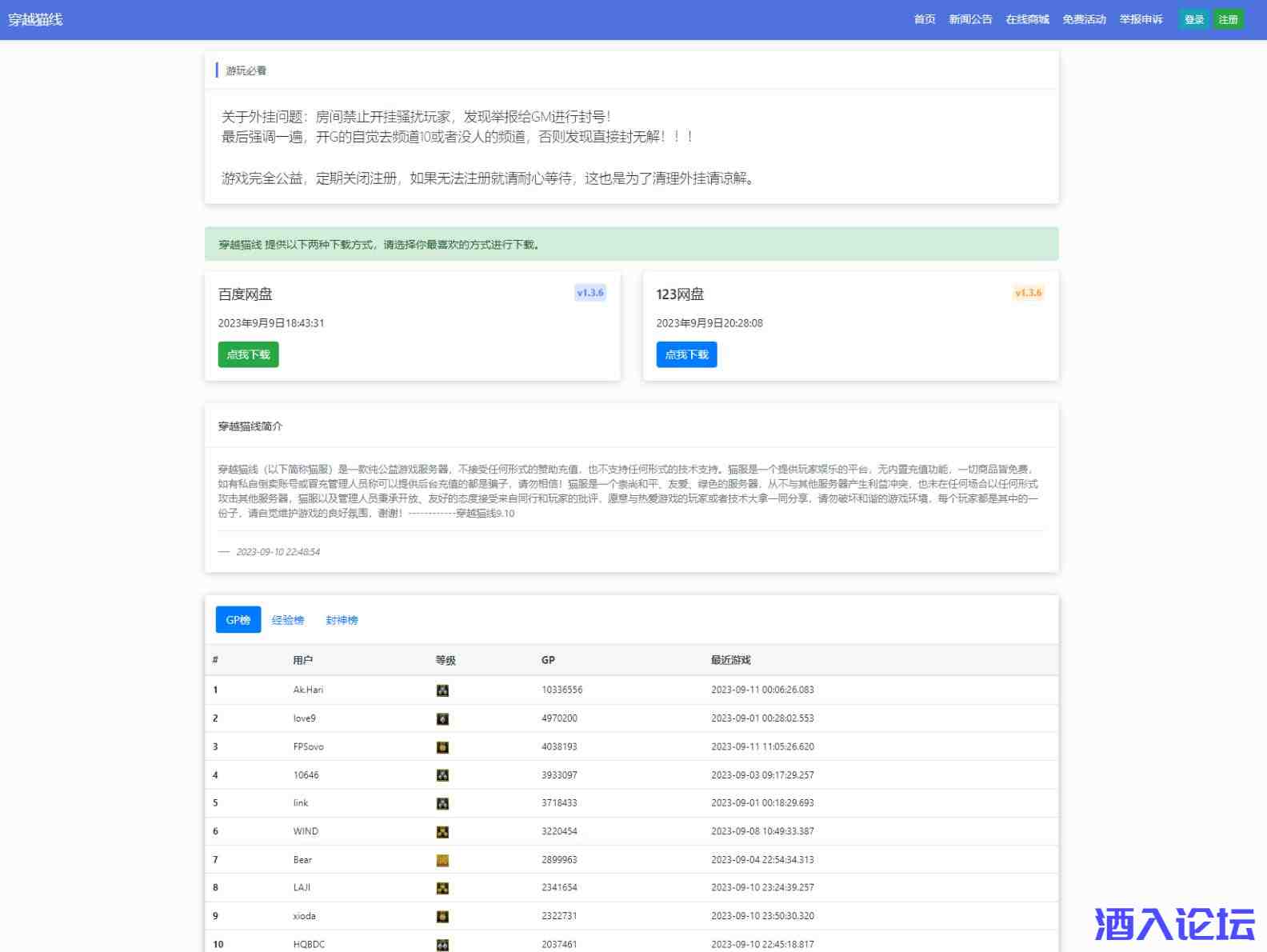Switch to the 经验榜 tab

[x=288, y=620]
